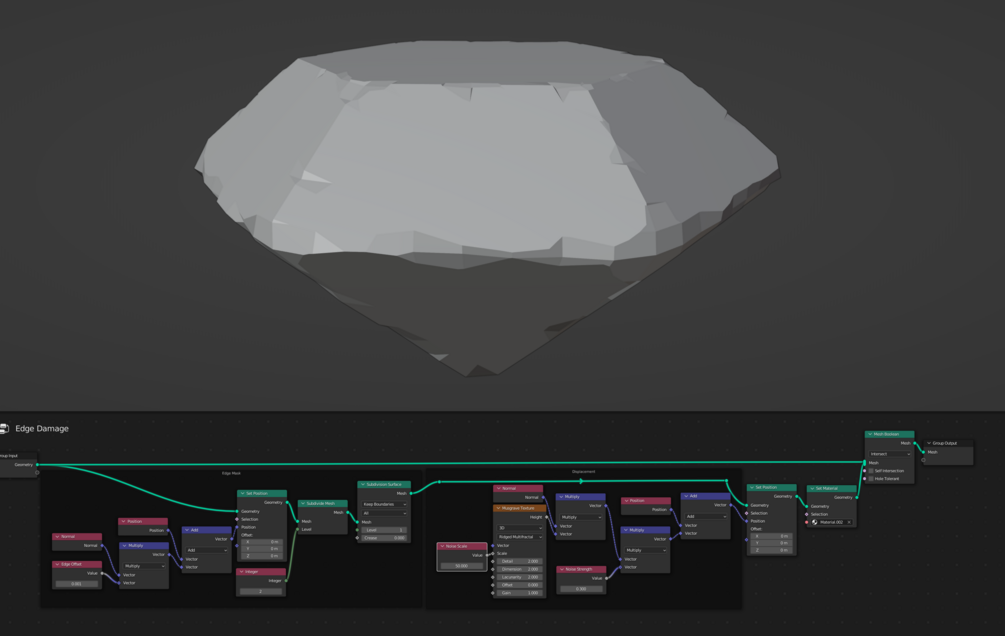The height and width of the screenshot is (636, 1005).
Task: Click the Noise Strength Value output socket
Action: [606, 578]
